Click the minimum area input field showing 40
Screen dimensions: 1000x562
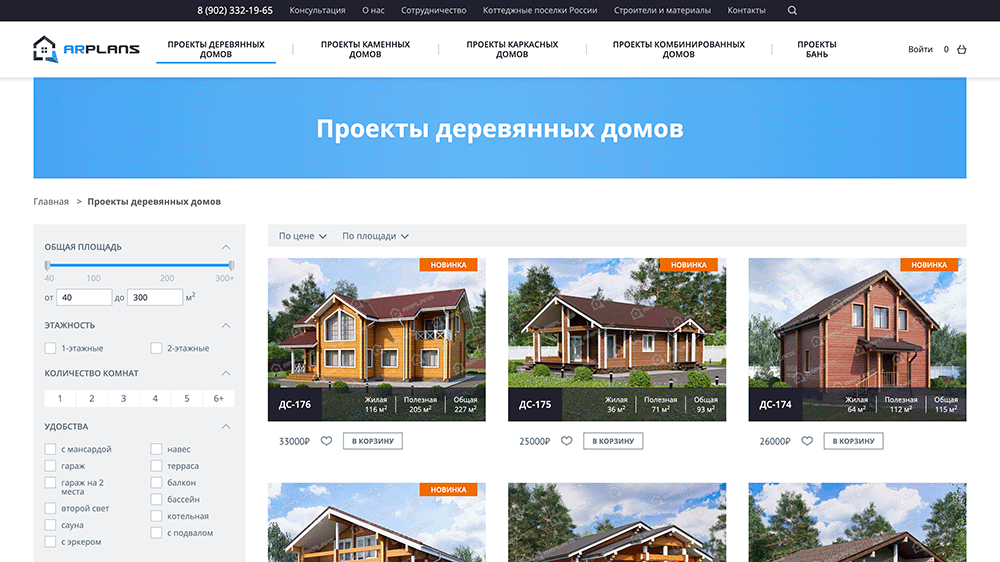point(84,297)
